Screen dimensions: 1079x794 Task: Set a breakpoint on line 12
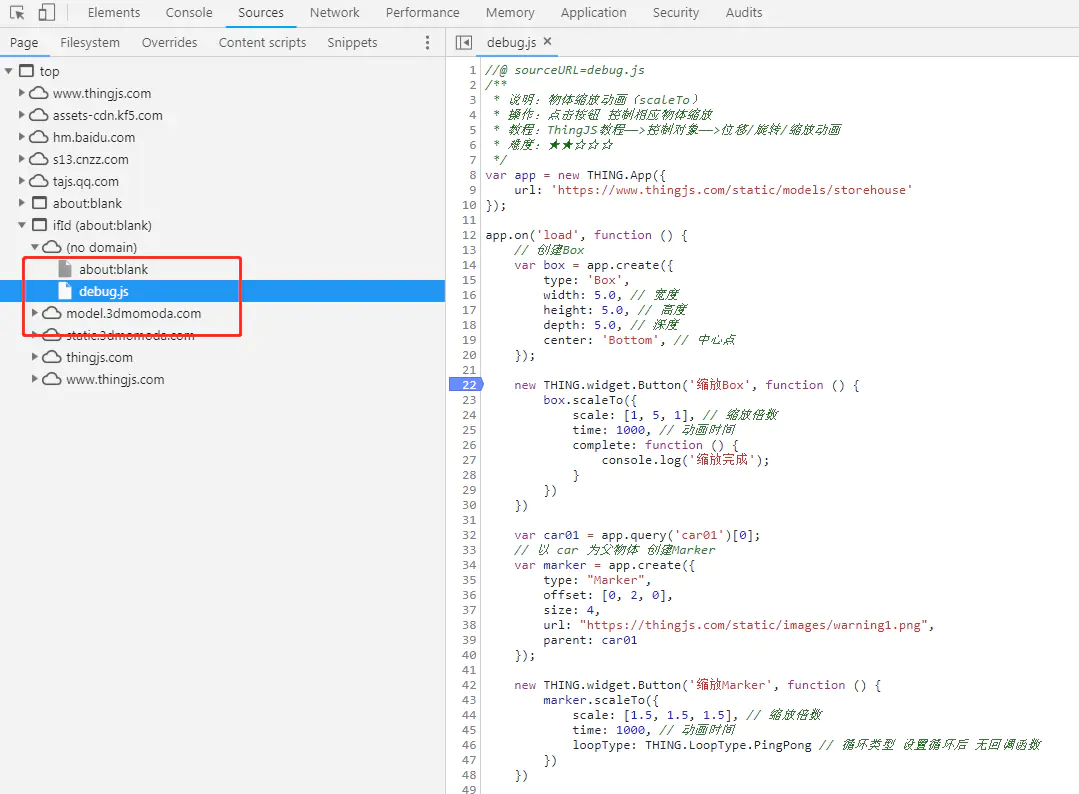[x=469, y=235]
